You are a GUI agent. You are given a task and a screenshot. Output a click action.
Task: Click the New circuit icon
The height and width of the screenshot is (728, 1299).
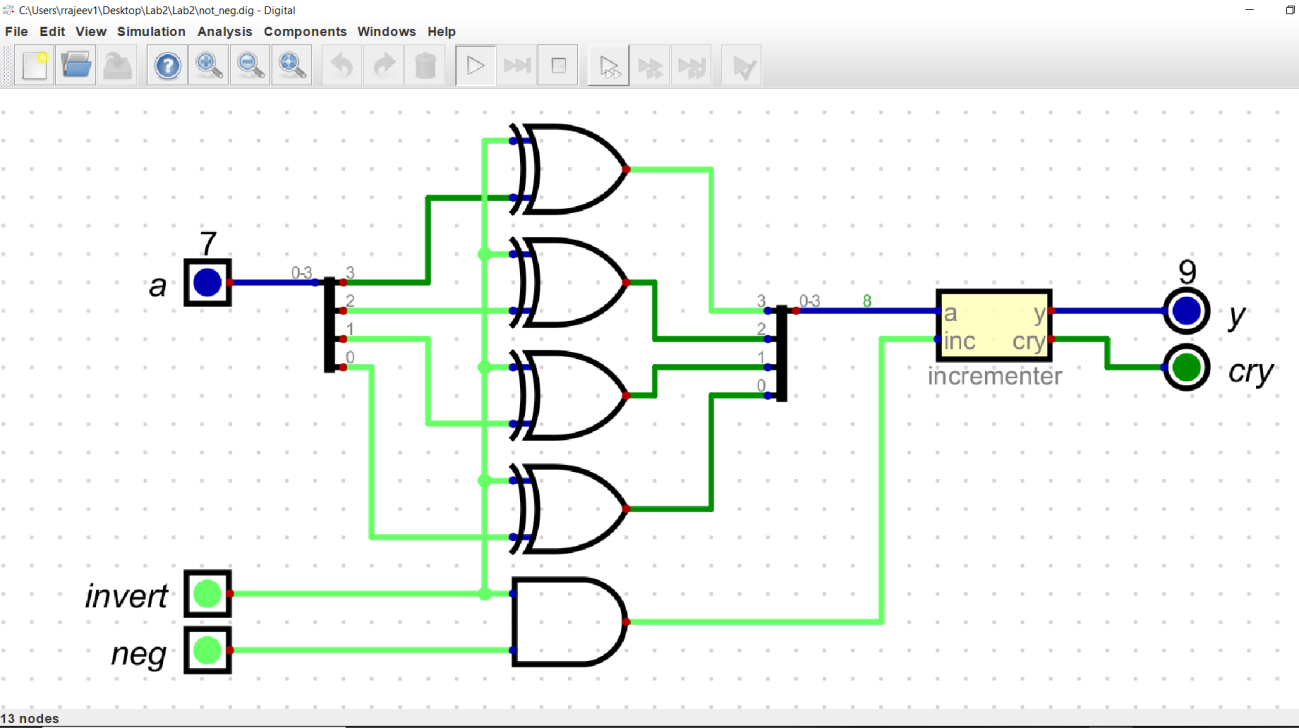tap(36, 67)
